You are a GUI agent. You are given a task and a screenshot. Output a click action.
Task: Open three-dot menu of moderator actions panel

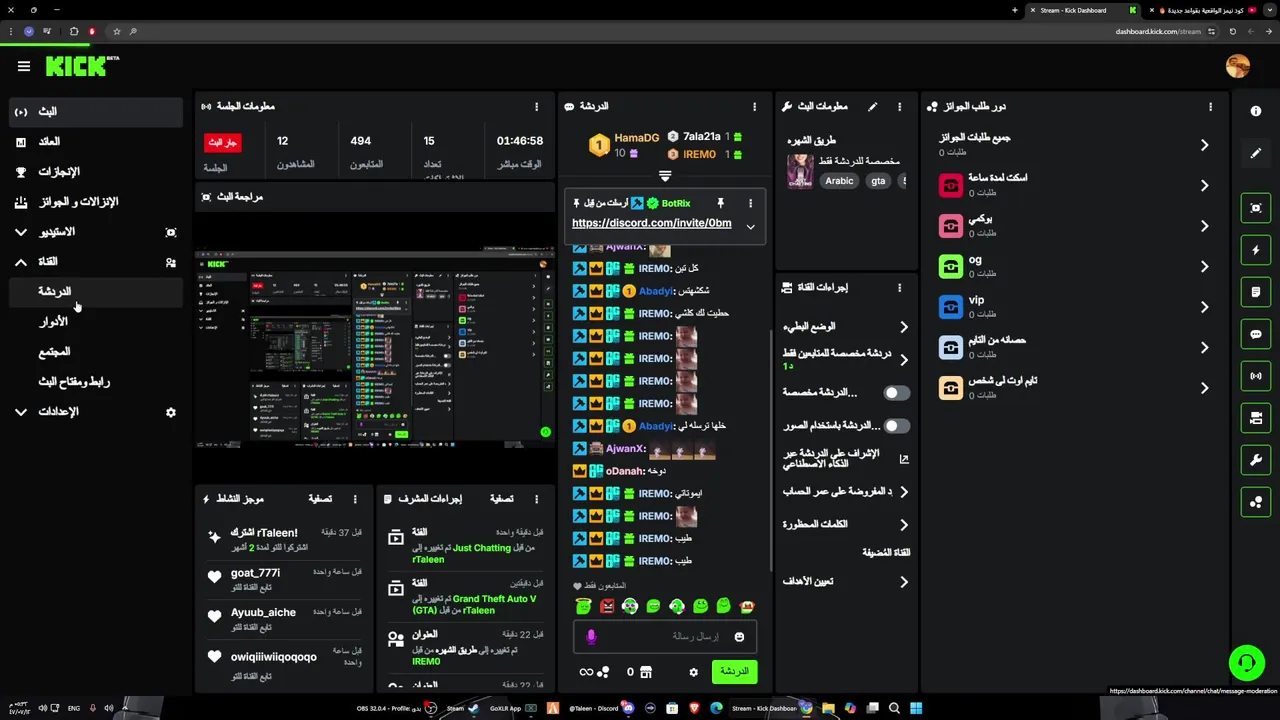point(536,498)
